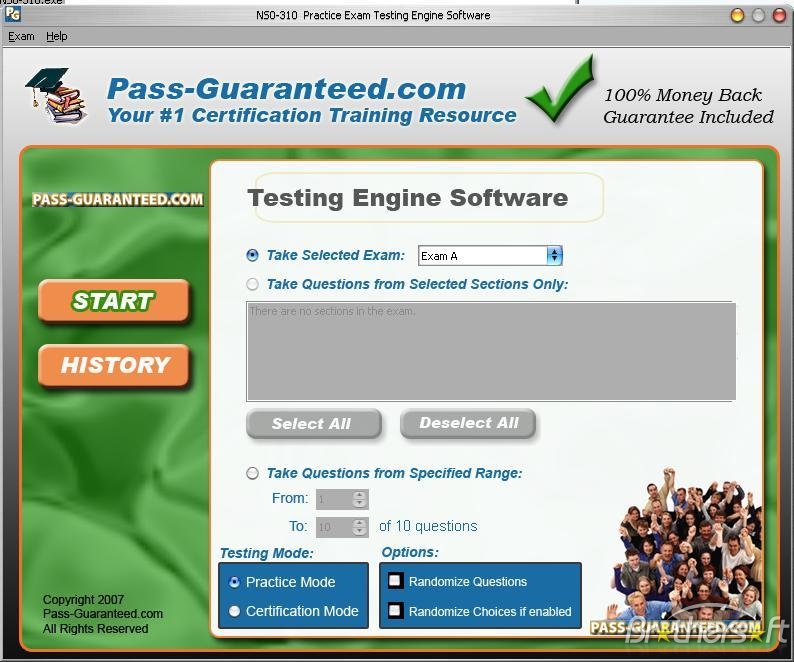The width and height of the screenshot is (794, 662).
Task: Open the Exam A dropdown
Action: [x=490, y=256]
